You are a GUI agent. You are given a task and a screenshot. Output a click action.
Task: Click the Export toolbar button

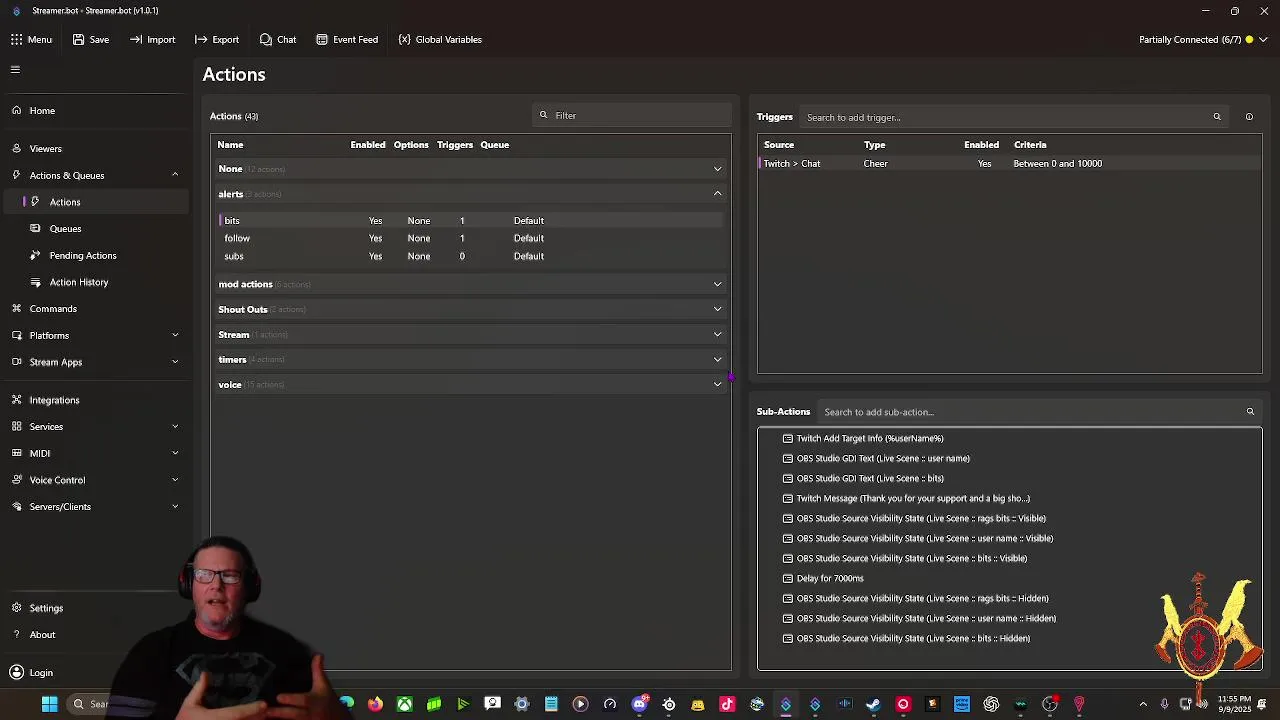point(216,39)
